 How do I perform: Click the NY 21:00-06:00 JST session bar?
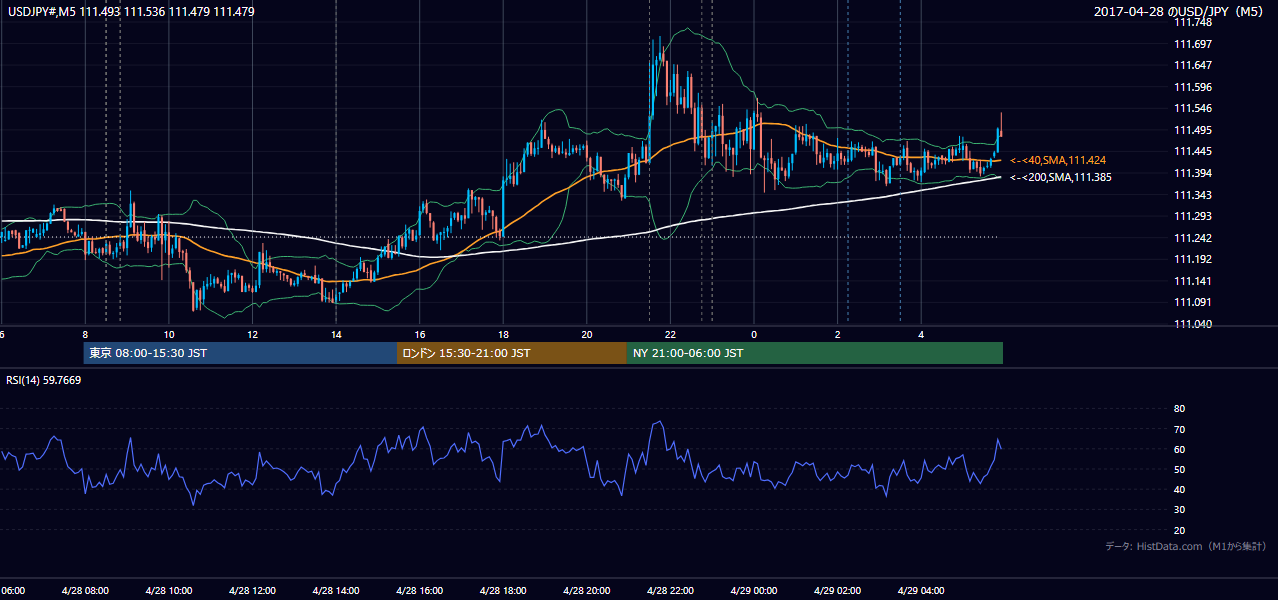(x=815, y=353)
